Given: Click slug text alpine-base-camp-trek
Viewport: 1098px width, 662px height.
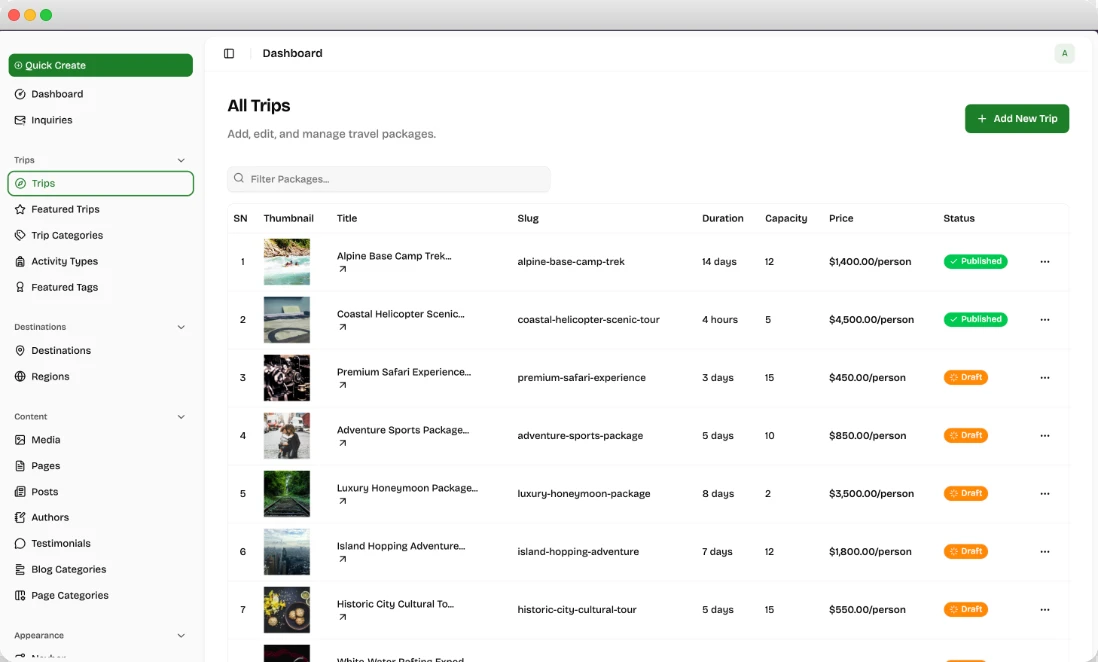Looking at the screenshot, I should [571, 262].
